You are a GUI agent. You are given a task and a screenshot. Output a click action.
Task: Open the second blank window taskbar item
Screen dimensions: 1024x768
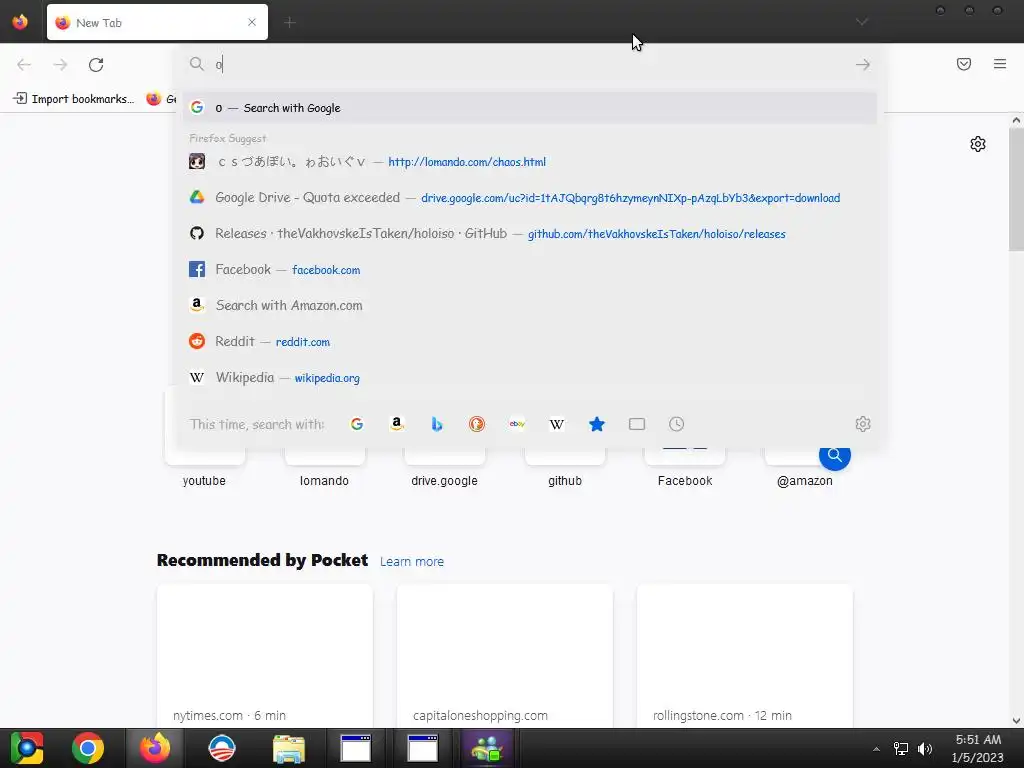[423, 748]
